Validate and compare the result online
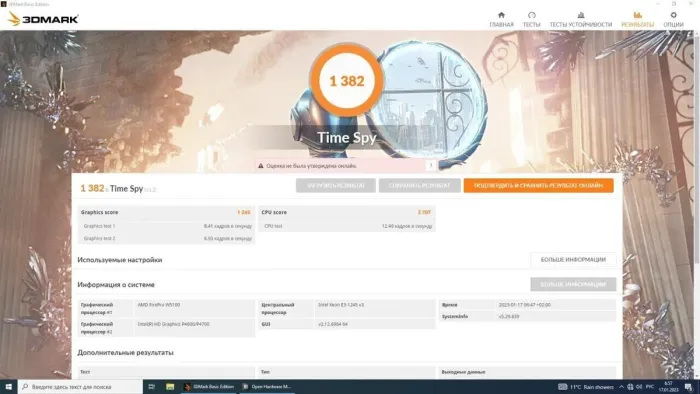This screenshot has width=700, height=394. tap(538, 186)
